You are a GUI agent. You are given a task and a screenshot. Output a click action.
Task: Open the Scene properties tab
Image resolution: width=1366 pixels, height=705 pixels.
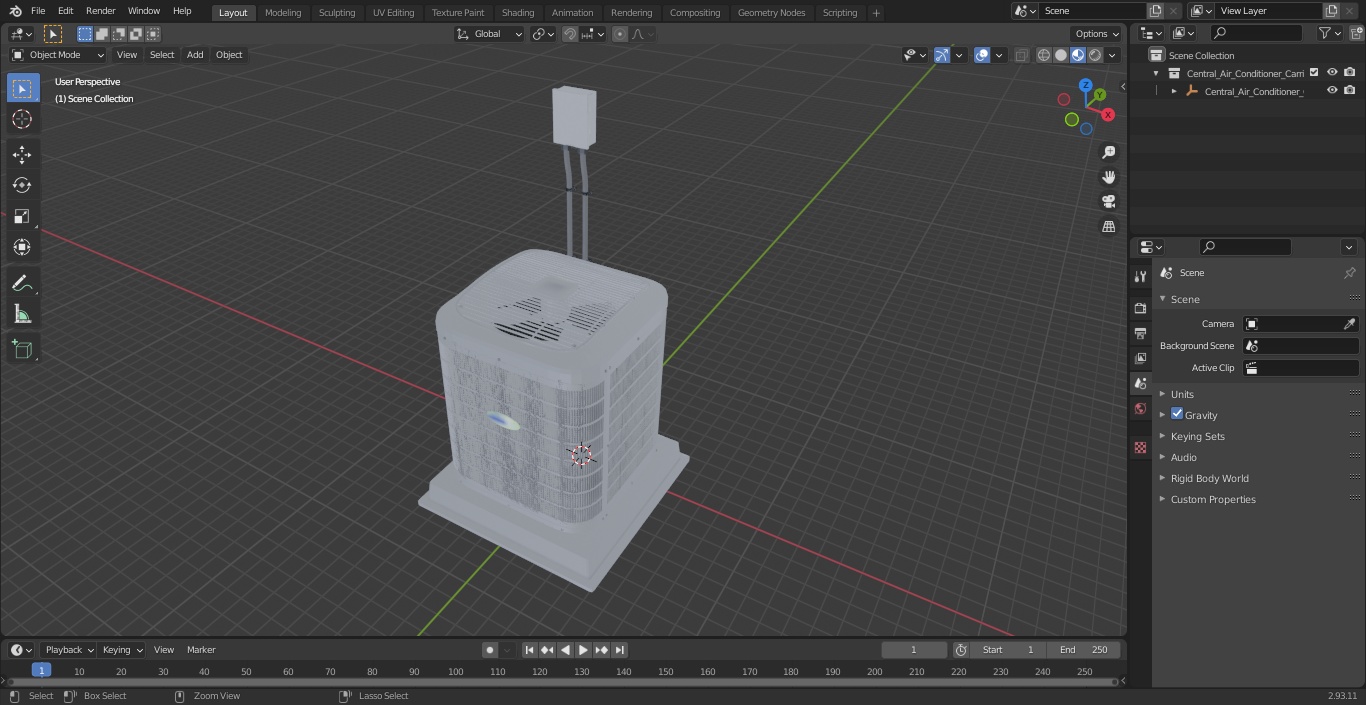[1140, 383]
